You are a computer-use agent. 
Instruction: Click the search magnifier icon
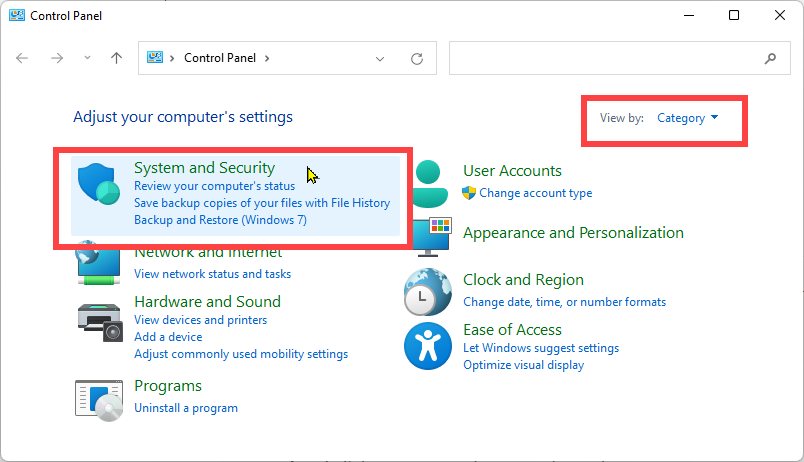[770, 58]
